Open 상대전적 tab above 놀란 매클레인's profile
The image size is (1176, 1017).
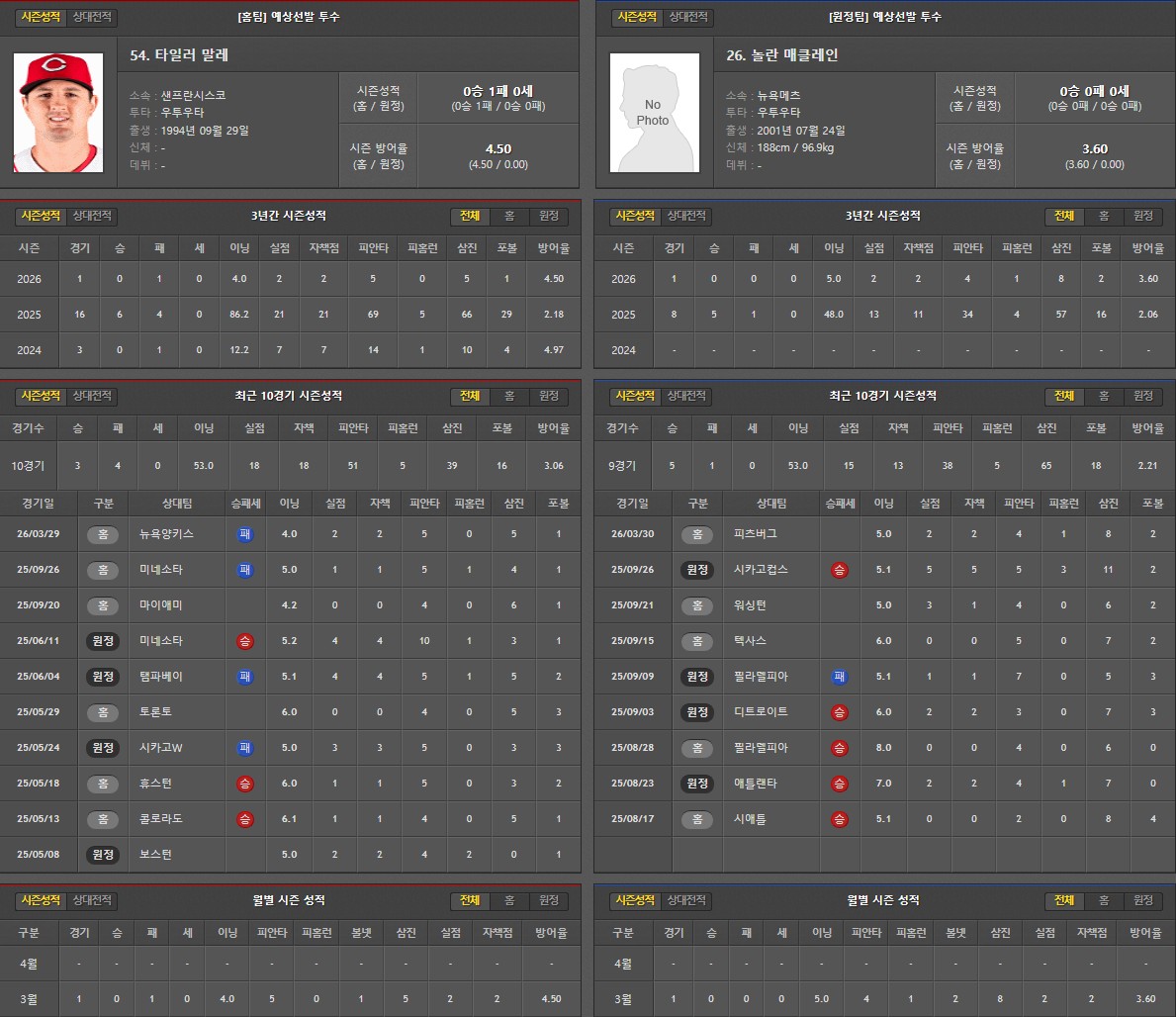coord(687,18)
